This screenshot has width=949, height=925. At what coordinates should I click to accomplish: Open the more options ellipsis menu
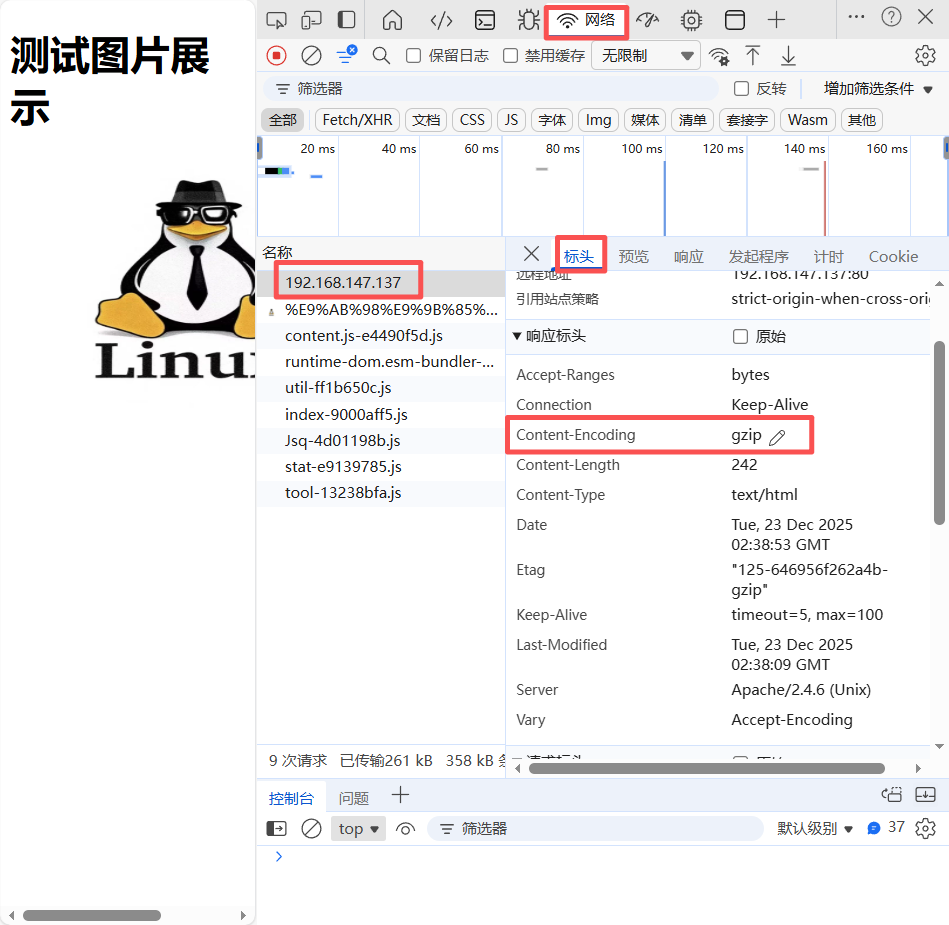[x=856, y=17]
